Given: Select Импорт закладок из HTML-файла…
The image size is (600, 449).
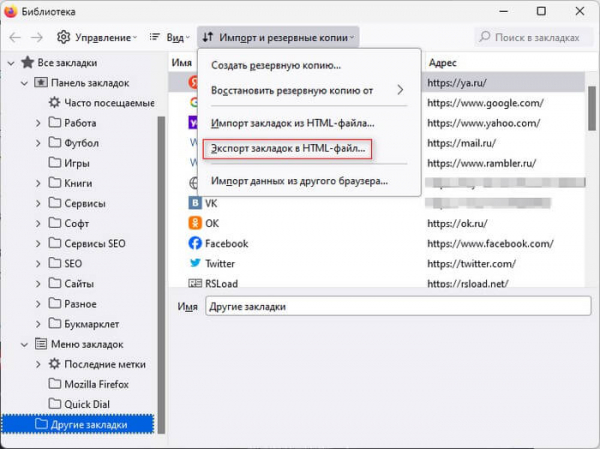Looking at the screenshot, I should click(293, 123).
